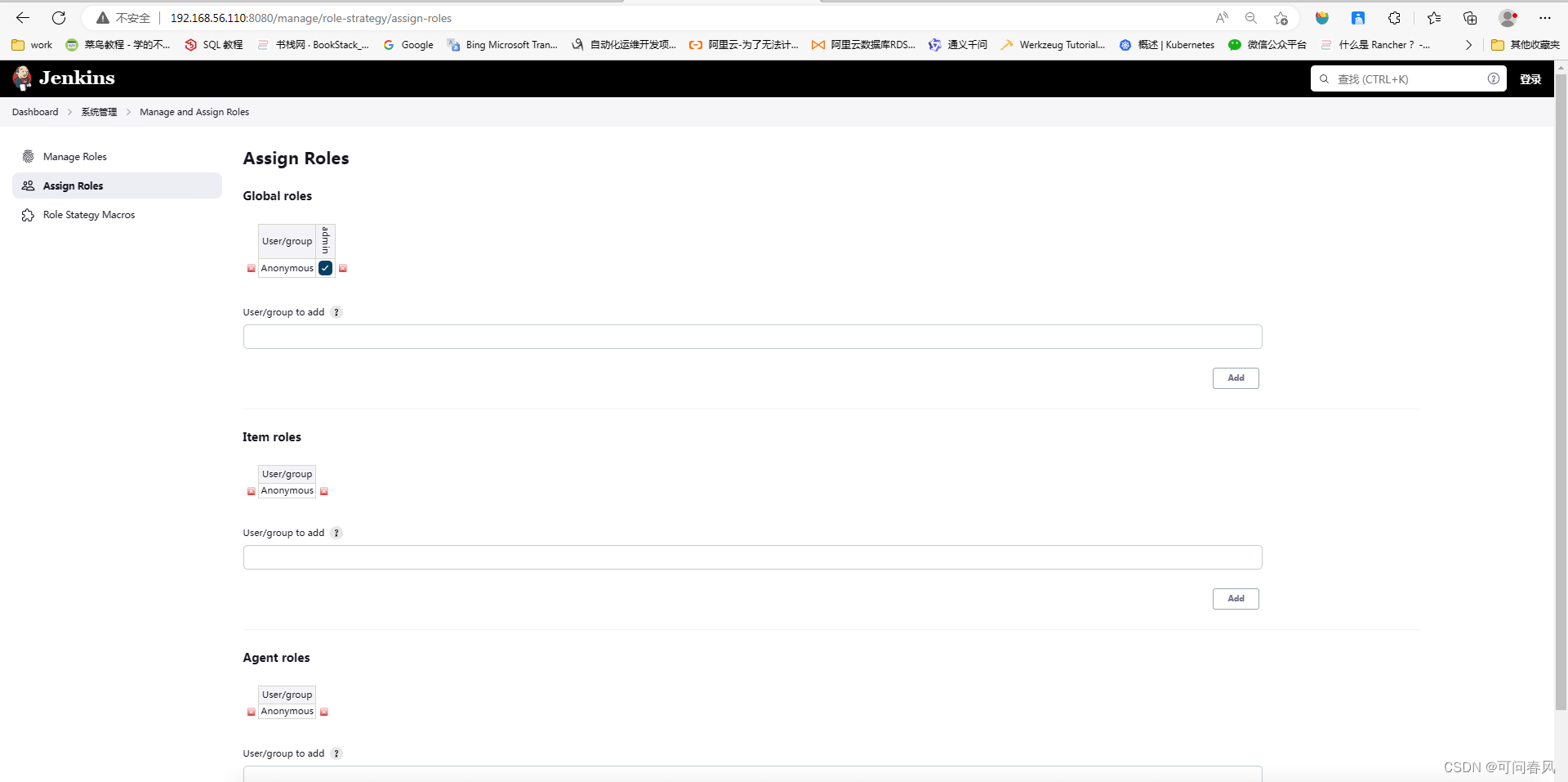Screen dimensions: 1568x782
Task: Click the not-secure warning icon
Action: (103, 18)
